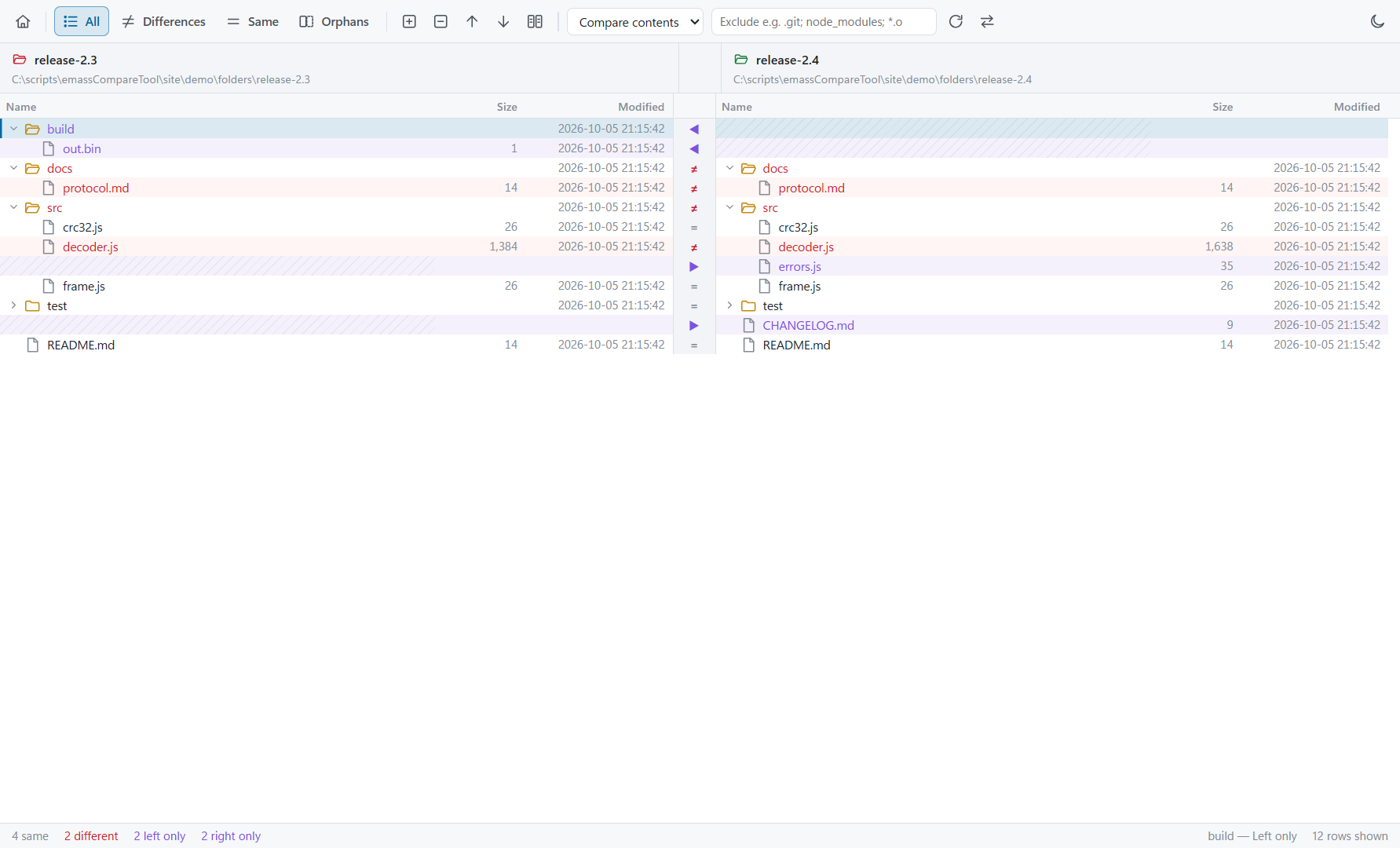
Task: Open right folder release-2.4 picker icon
Action: [x=741, y=60]
